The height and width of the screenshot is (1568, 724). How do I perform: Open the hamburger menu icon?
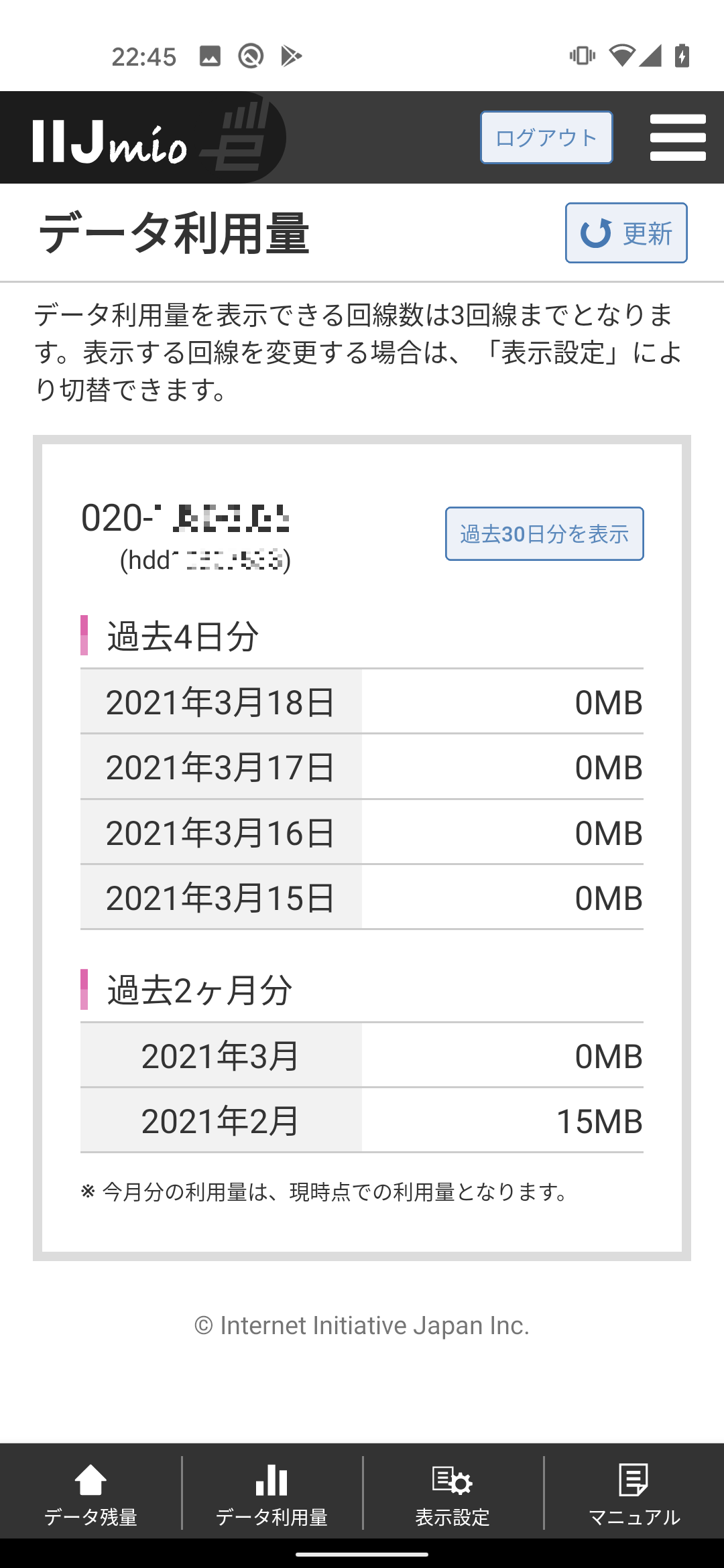point(678,137)
